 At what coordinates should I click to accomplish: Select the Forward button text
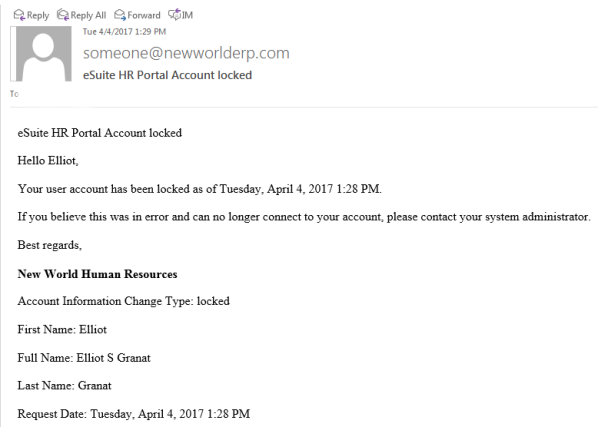click(x=144, y=15)
